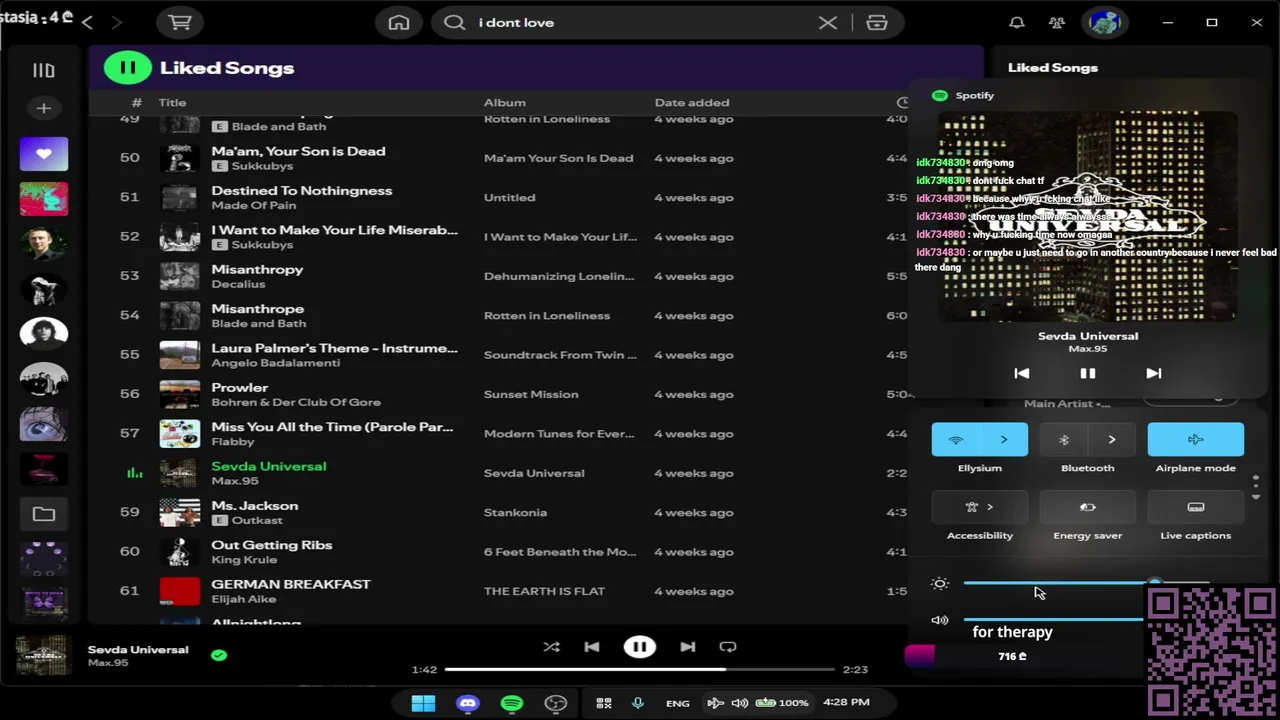The height and width of the screenshot is (720, 1280).
Task: Open the Spotify marketplace cart icon
Action: tap(180, 22)
